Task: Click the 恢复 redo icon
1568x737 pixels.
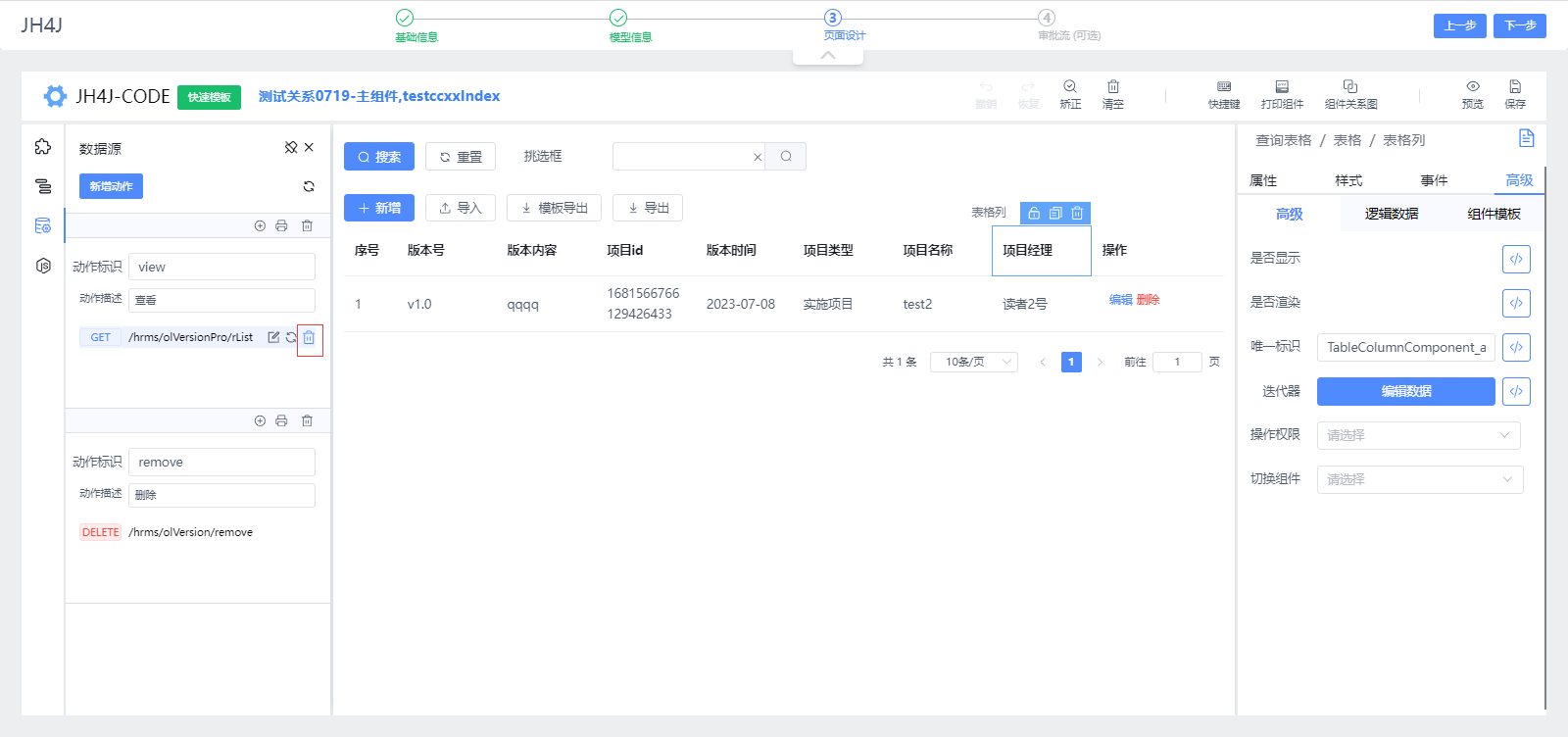Action: click(x=1028, y=94)
